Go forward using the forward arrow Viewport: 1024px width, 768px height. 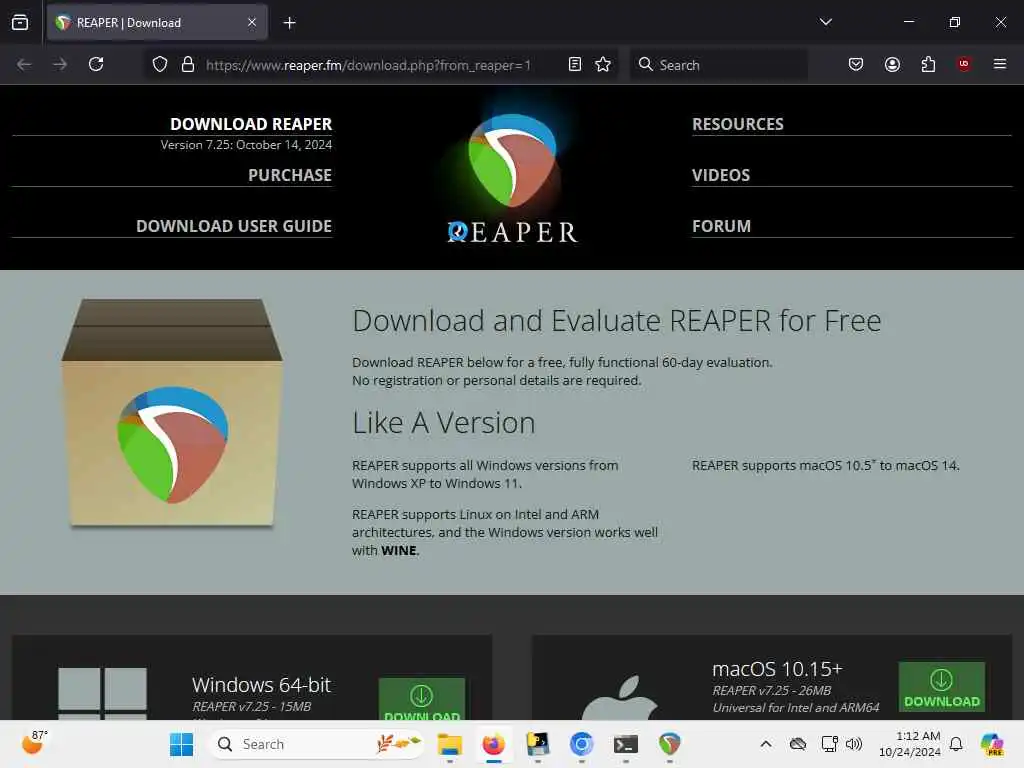pos(60,64)
